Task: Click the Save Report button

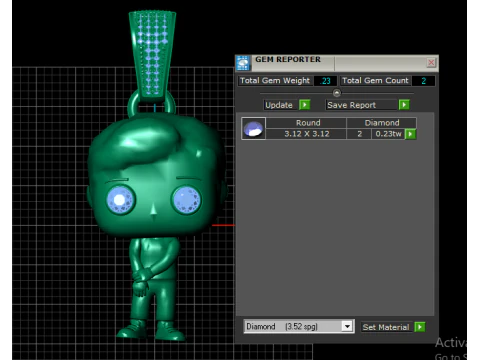Action: click(x=361, y=105)
